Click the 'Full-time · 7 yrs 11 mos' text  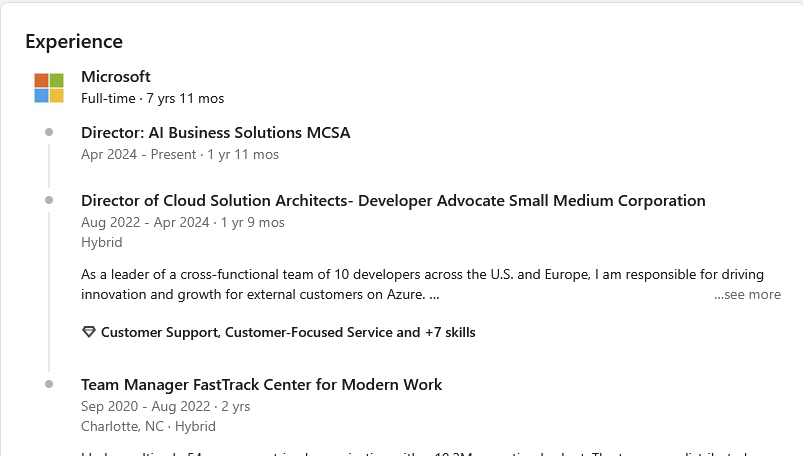(x=152, y=98)
